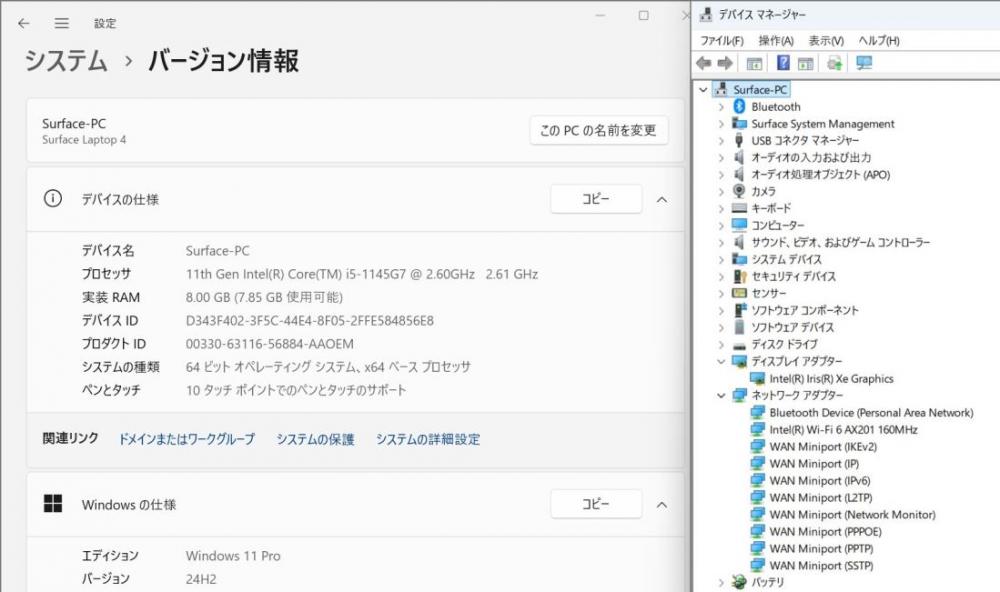
Task: Click システム in the Settings breadcrumb
Action: point(66,61)
